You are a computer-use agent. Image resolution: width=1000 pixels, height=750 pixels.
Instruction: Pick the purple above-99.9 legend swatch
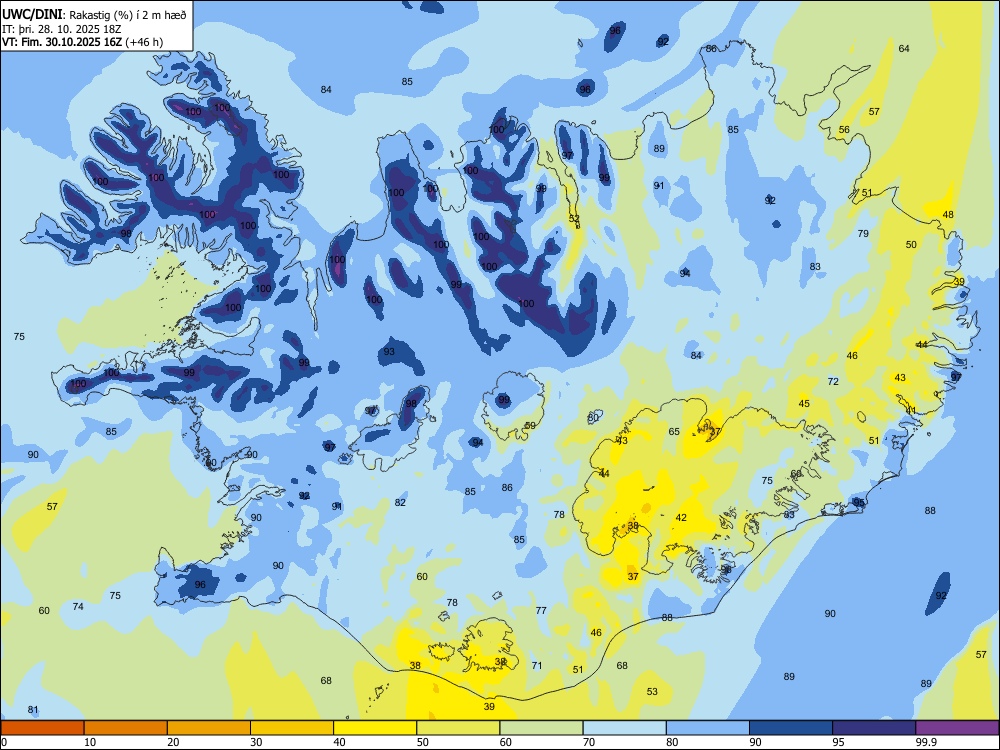tap(957, 728)
